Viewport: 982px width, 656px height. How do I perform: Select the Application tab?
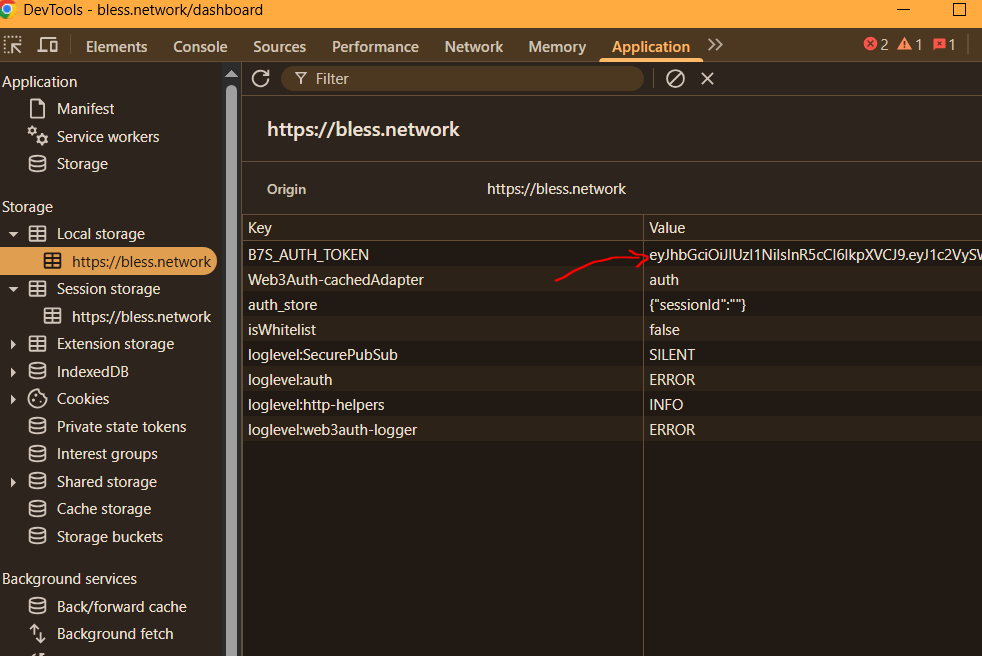pos(651,46)
